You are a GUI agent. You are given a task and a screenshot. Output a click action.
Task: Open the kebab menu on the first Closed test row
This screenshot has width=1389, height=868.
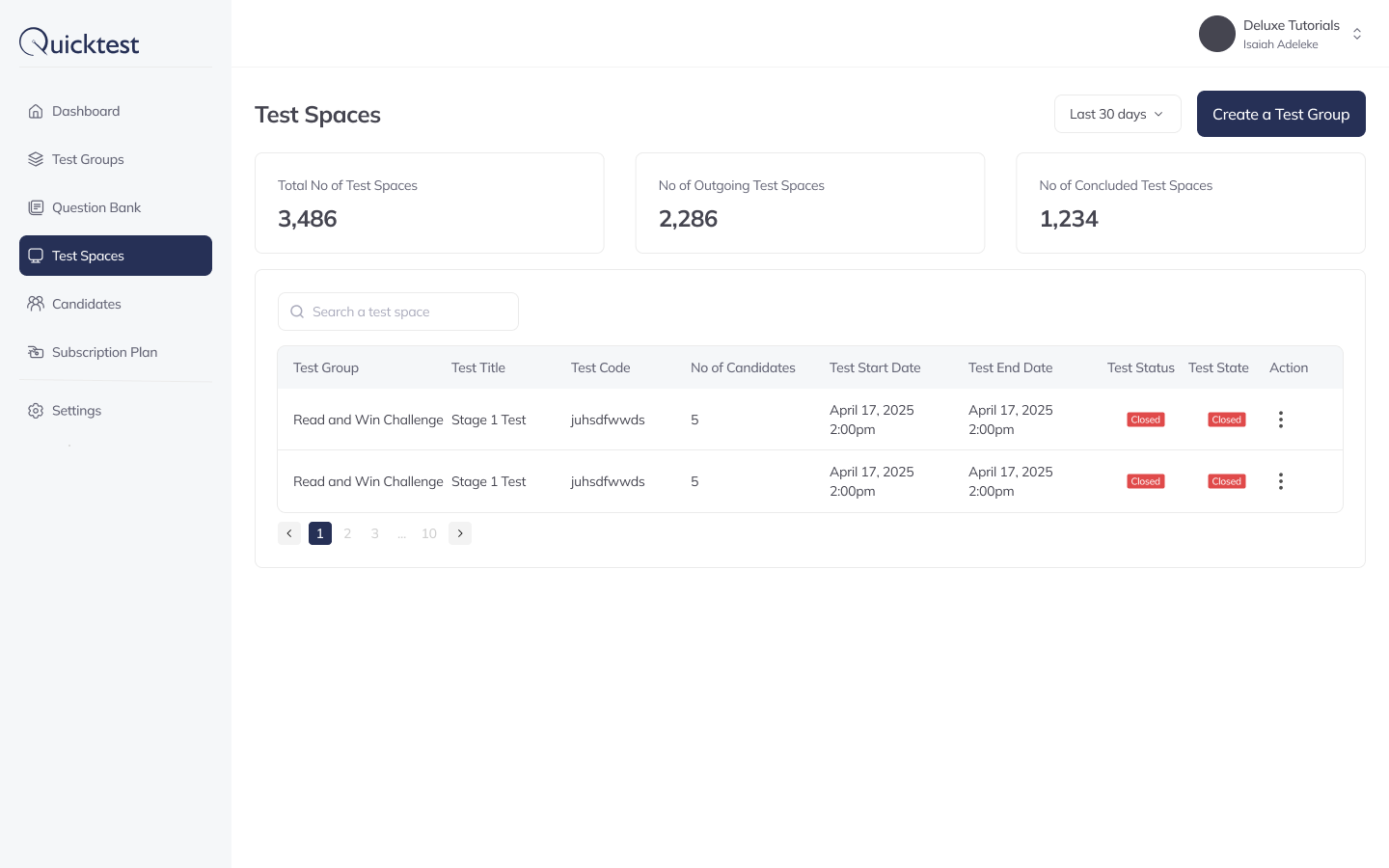point(1281,420)
